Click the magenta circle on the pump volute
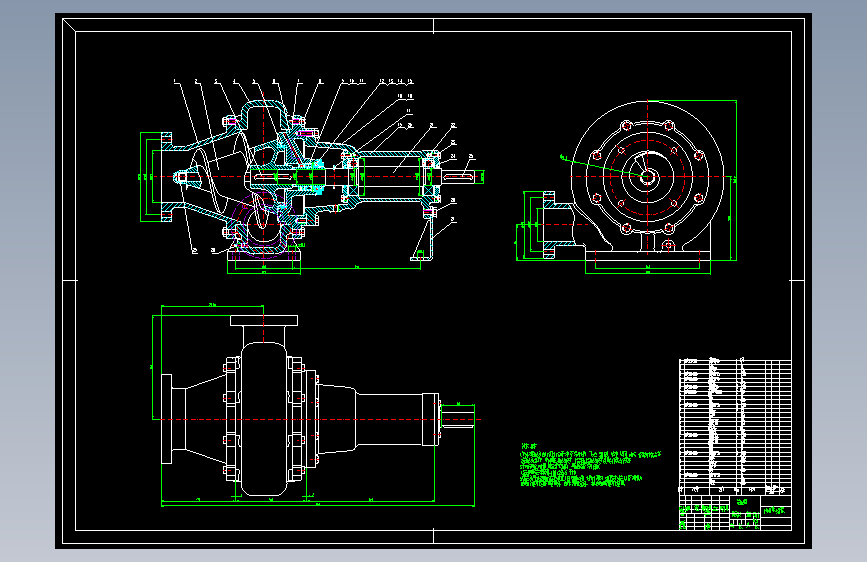 [262, 225]
